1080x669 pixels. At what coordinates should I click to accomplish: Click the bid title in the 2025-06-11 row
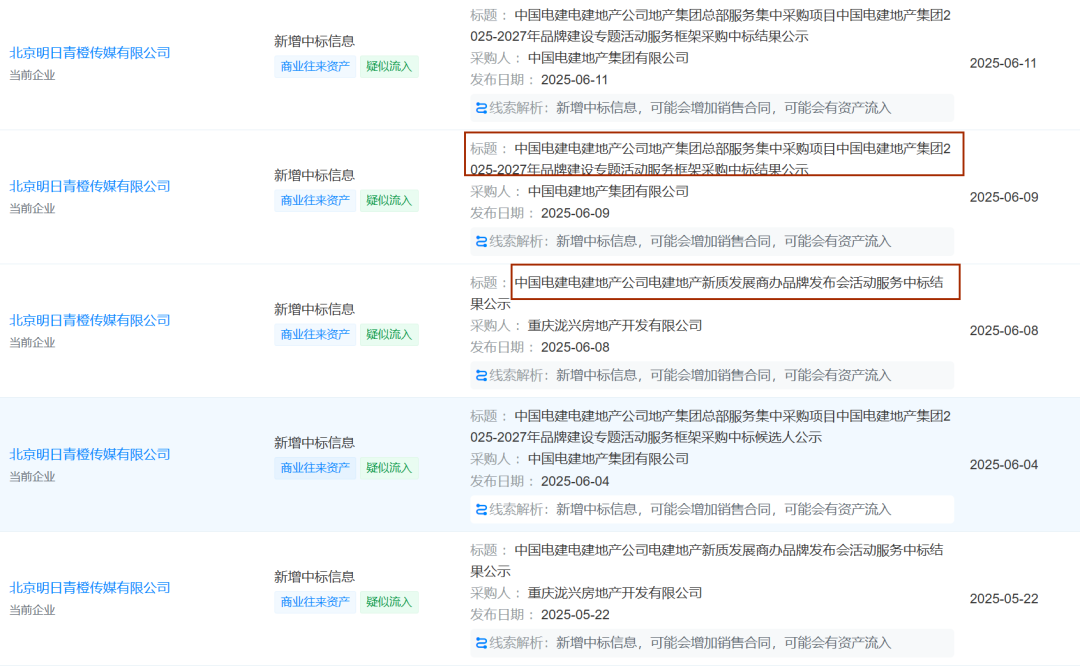(x=711, y=25)
